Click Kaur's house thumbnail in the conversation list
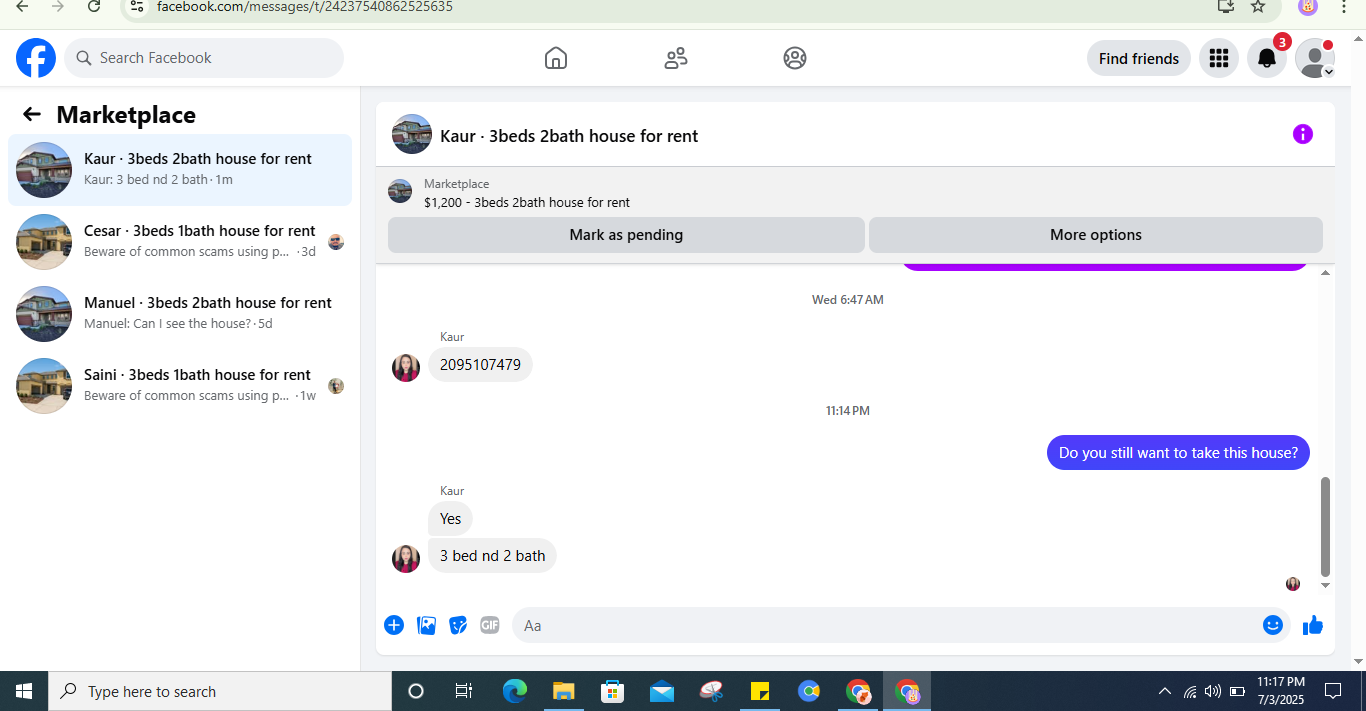The width and height of the screenshot is (1366, 711). pyautogui.click(x=44, y=170)
